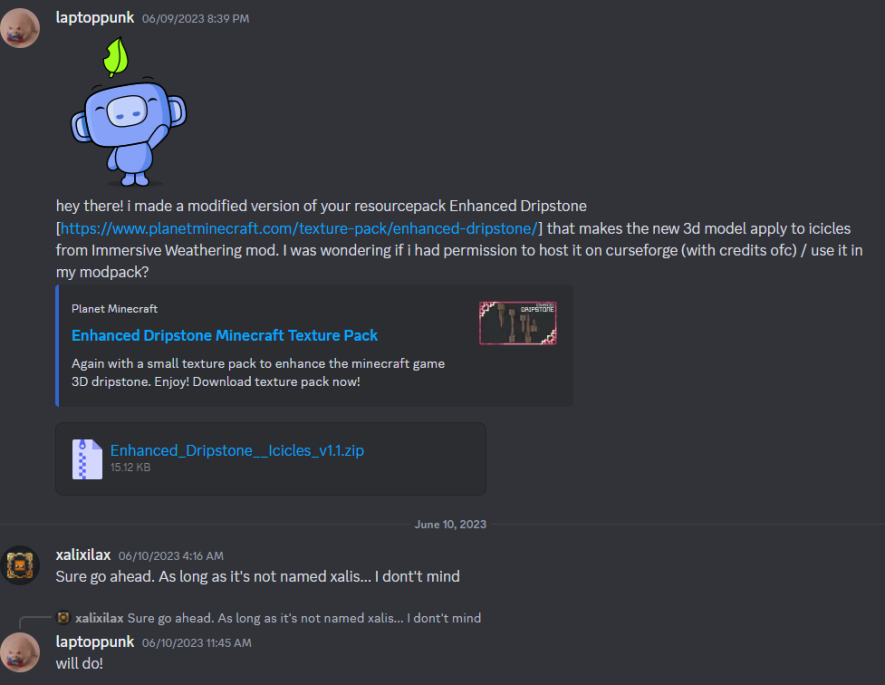
Task: Click small xalixilax avatar in reply preview
Action: coord(63,618)
